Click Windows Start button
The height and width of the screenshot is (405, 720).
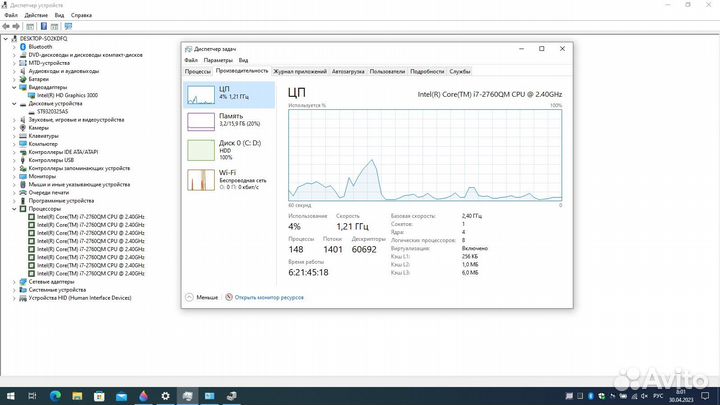[11, 396]
